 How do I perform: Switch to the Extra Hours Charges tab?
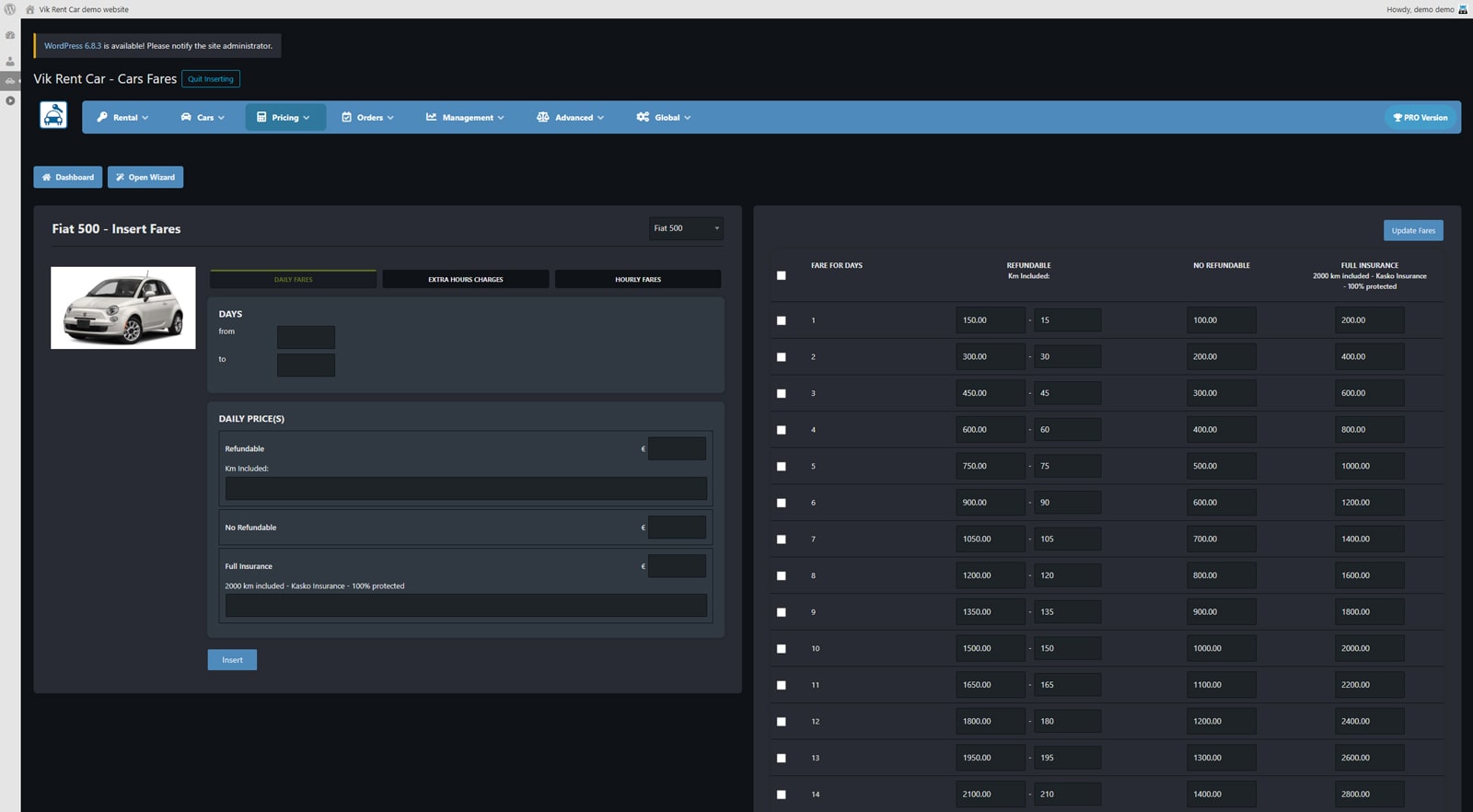point(465,279)
